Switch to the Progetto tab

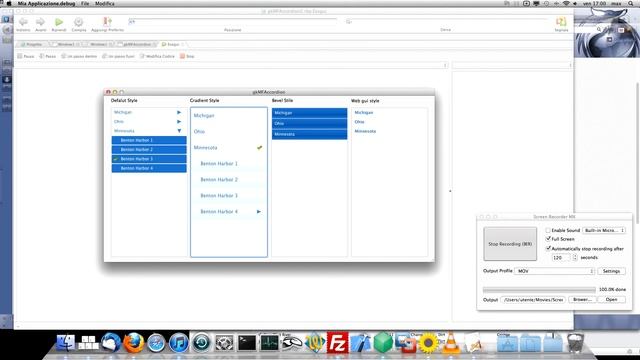[x=32, y=44]
